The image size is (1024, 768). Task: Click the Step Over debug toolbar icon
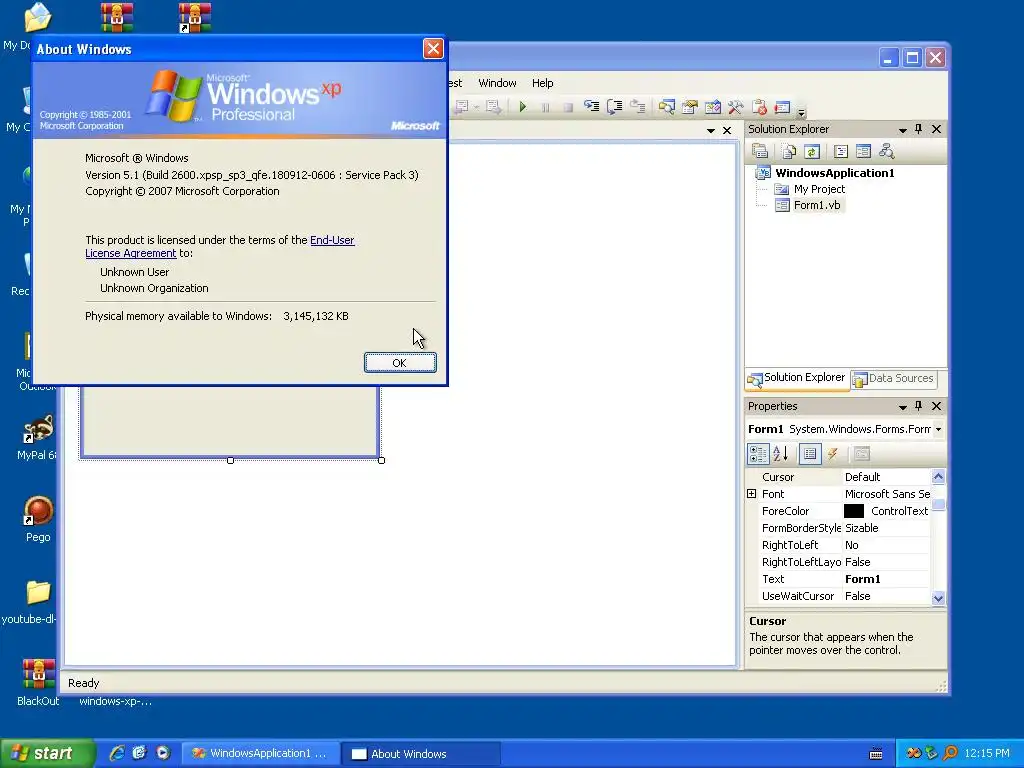click(615, 106)
